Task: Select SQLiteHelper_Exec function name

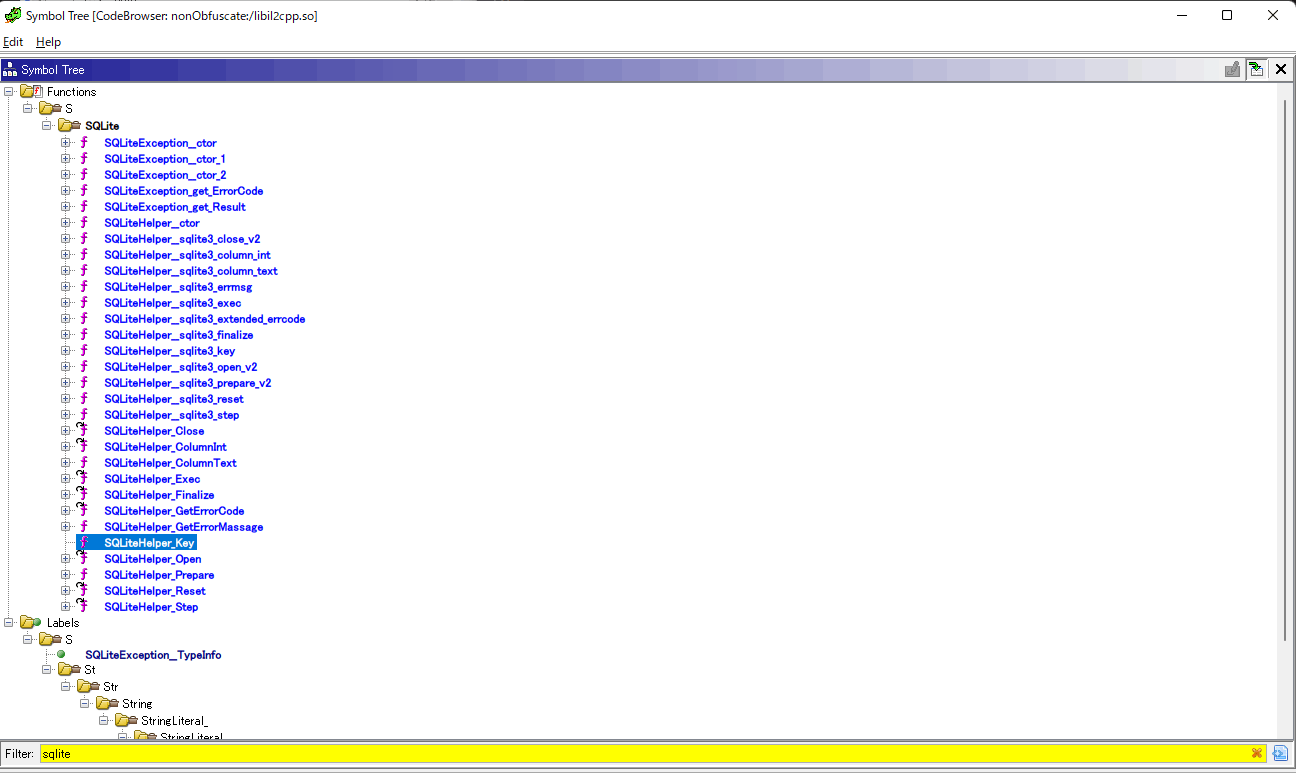Action: tap(152, 479)
